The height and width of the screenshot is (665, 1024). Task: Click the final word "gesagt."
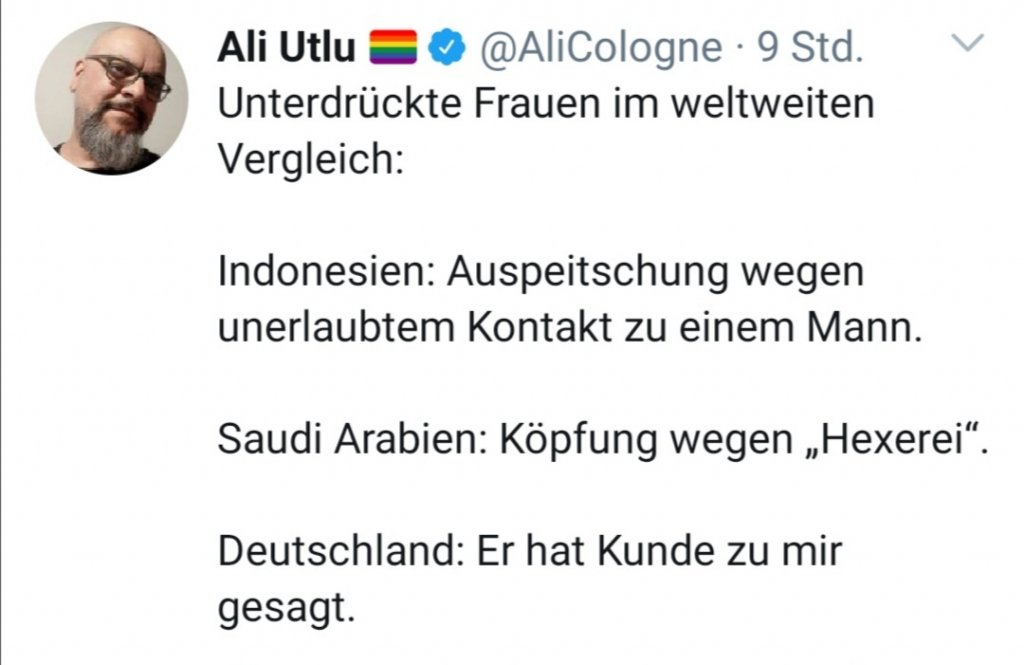(287, 606)
